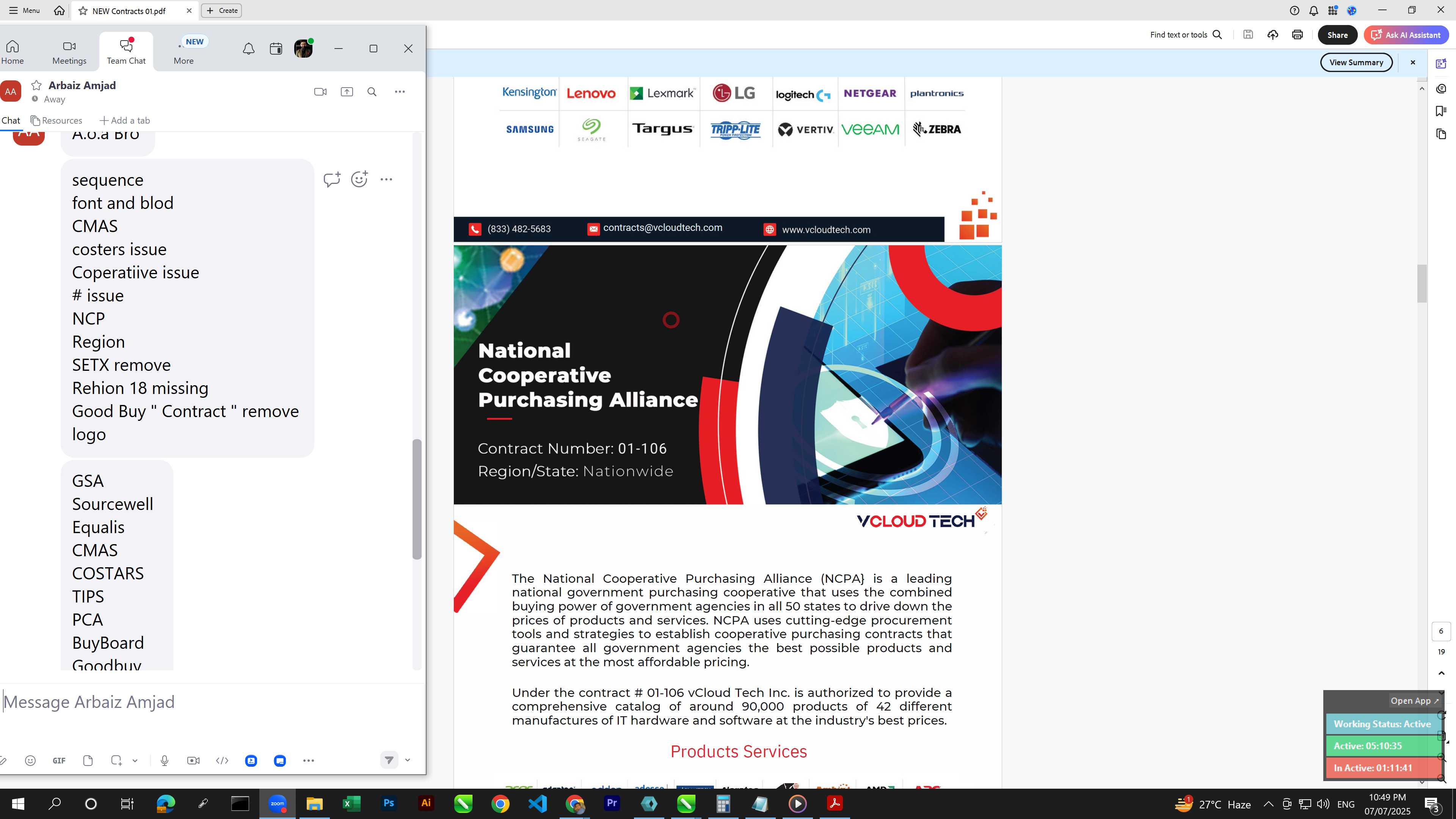This screenshot has width=1456, height=819.
Task: Open the Zoom calendar icon
Action: click(276, 49)
